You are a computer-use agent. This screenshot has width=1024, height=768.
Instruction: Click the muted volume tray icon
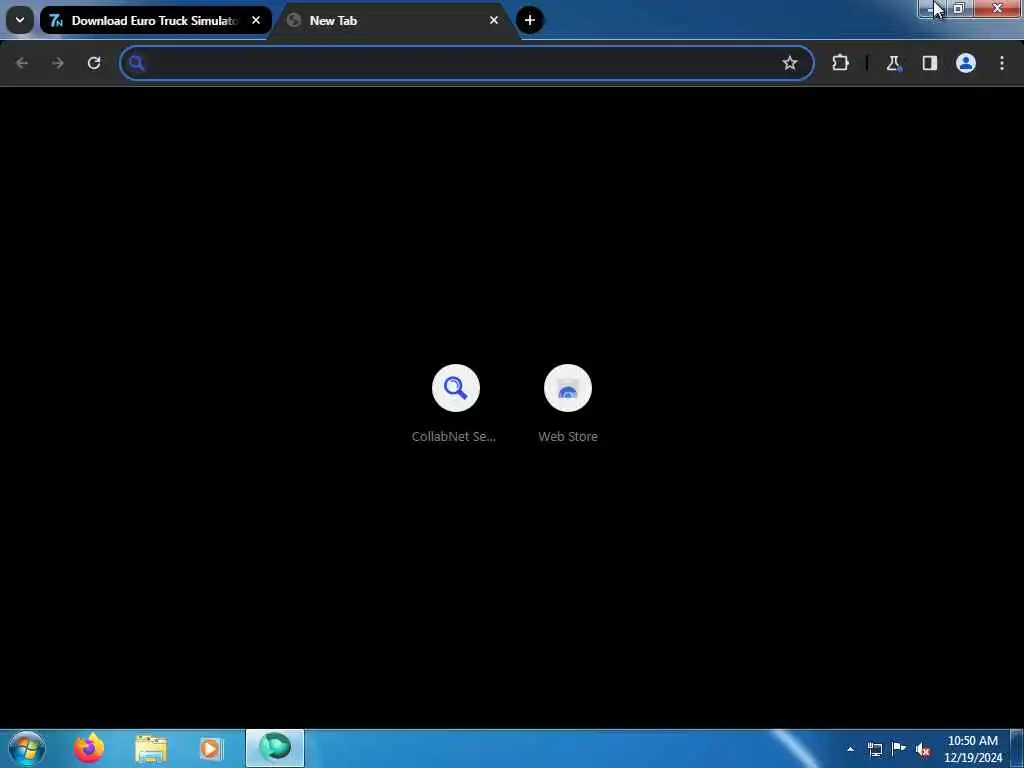pyautogui.click(x=922, y=749)
